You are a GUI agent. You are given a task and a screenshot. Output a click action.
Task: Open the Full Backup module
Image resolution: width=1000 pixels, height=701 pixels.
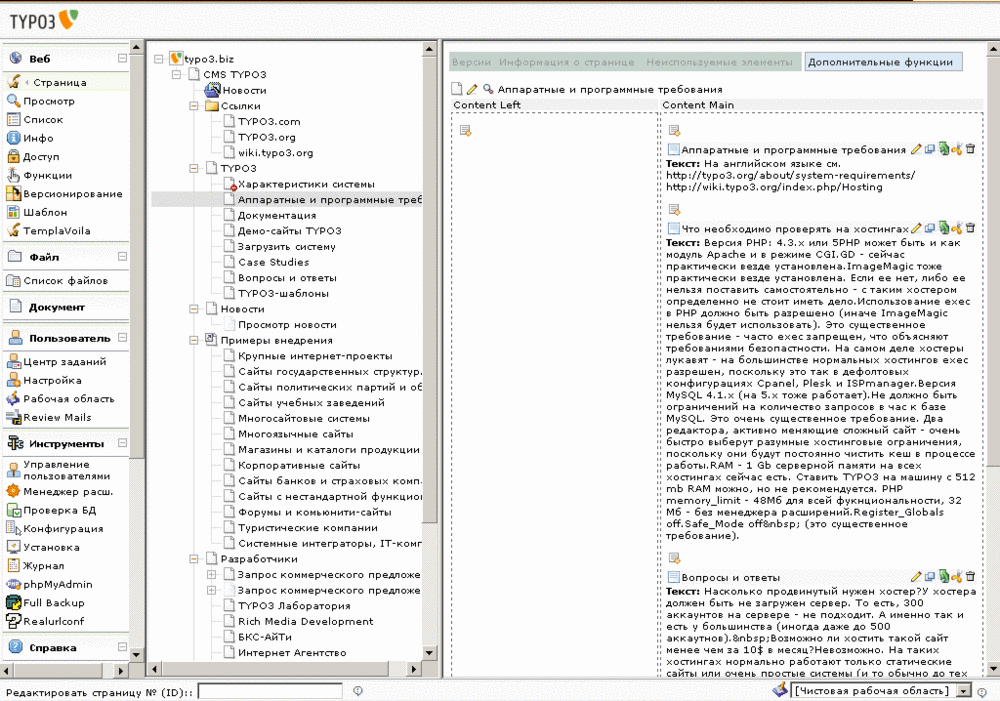(x=54, y=602)
